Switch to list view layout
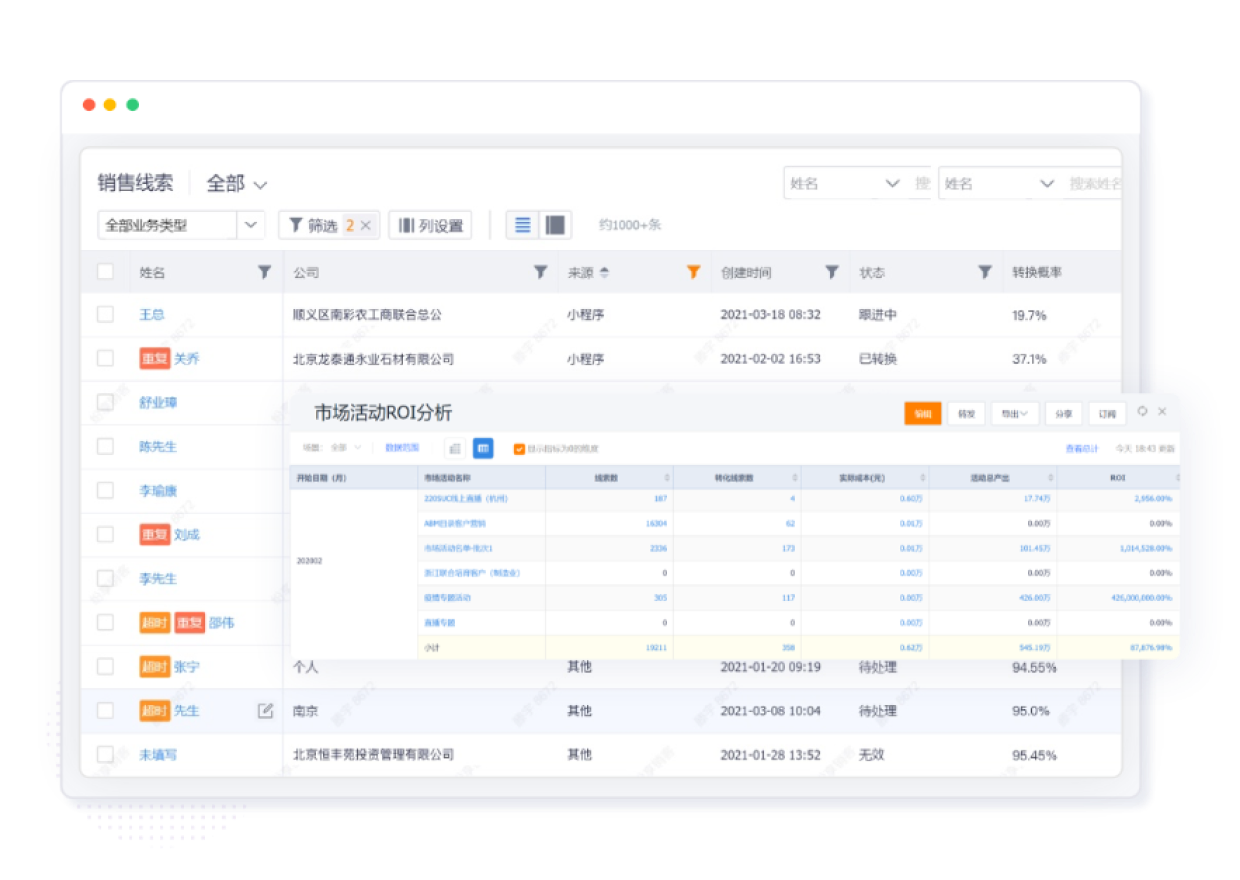 tap(521, 224)
